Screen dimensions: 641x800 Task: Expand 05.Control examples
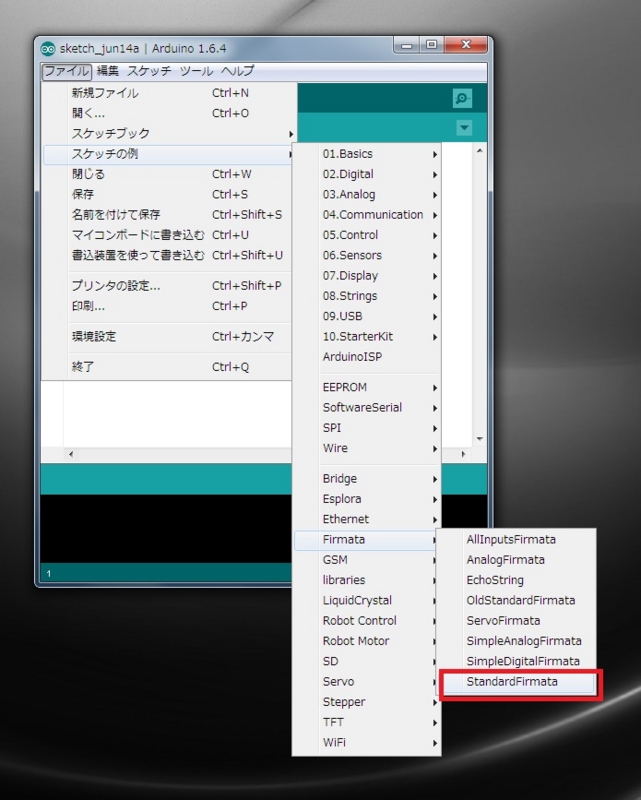pos(366,235)
